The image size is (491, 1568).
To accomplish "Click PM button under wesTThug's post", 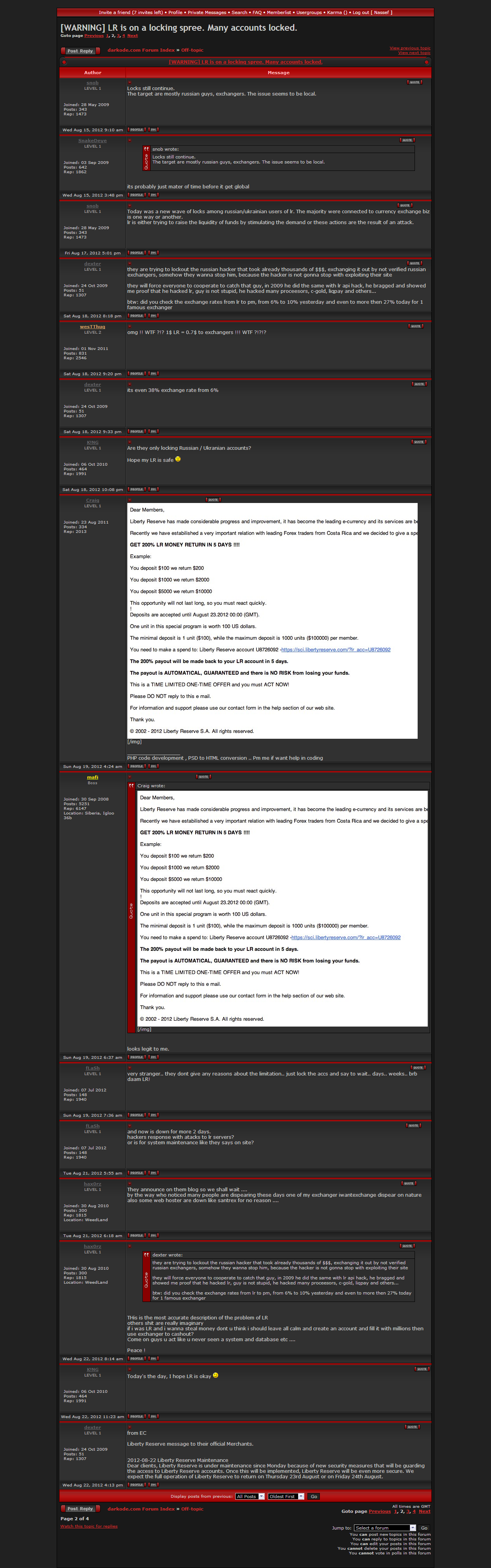I will (x=153, y=374).
